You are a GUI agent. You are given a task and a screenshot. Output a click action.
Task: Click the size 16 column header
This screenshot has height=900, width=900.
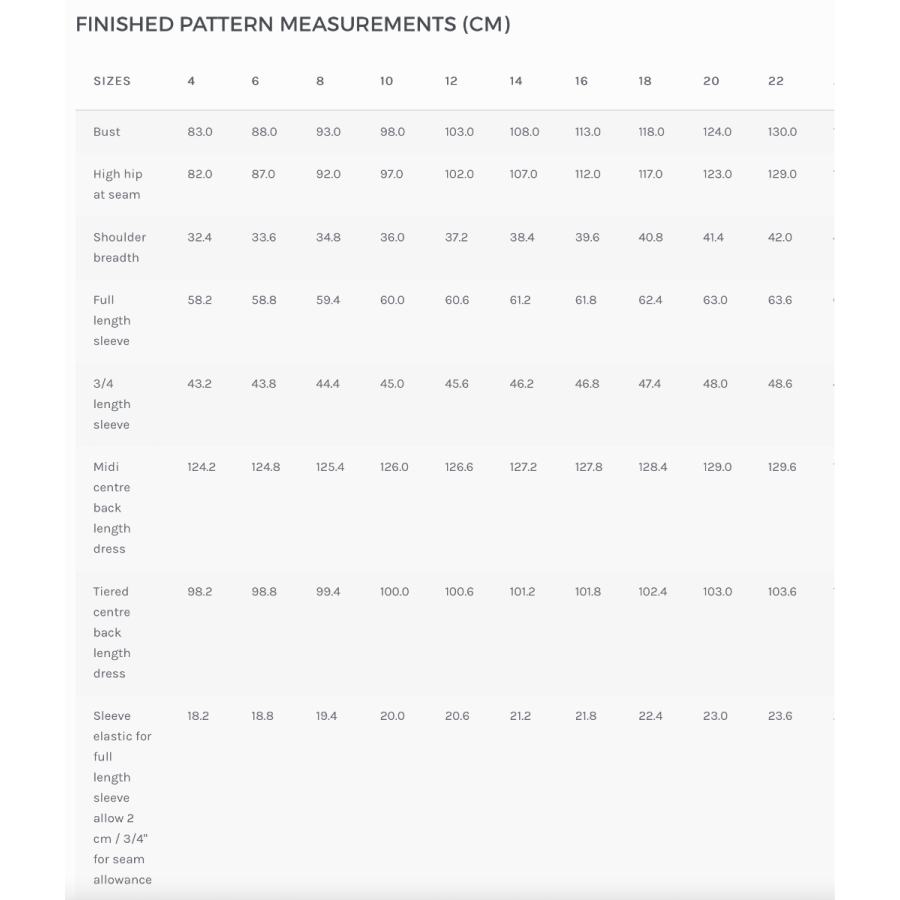coord(581,81)
